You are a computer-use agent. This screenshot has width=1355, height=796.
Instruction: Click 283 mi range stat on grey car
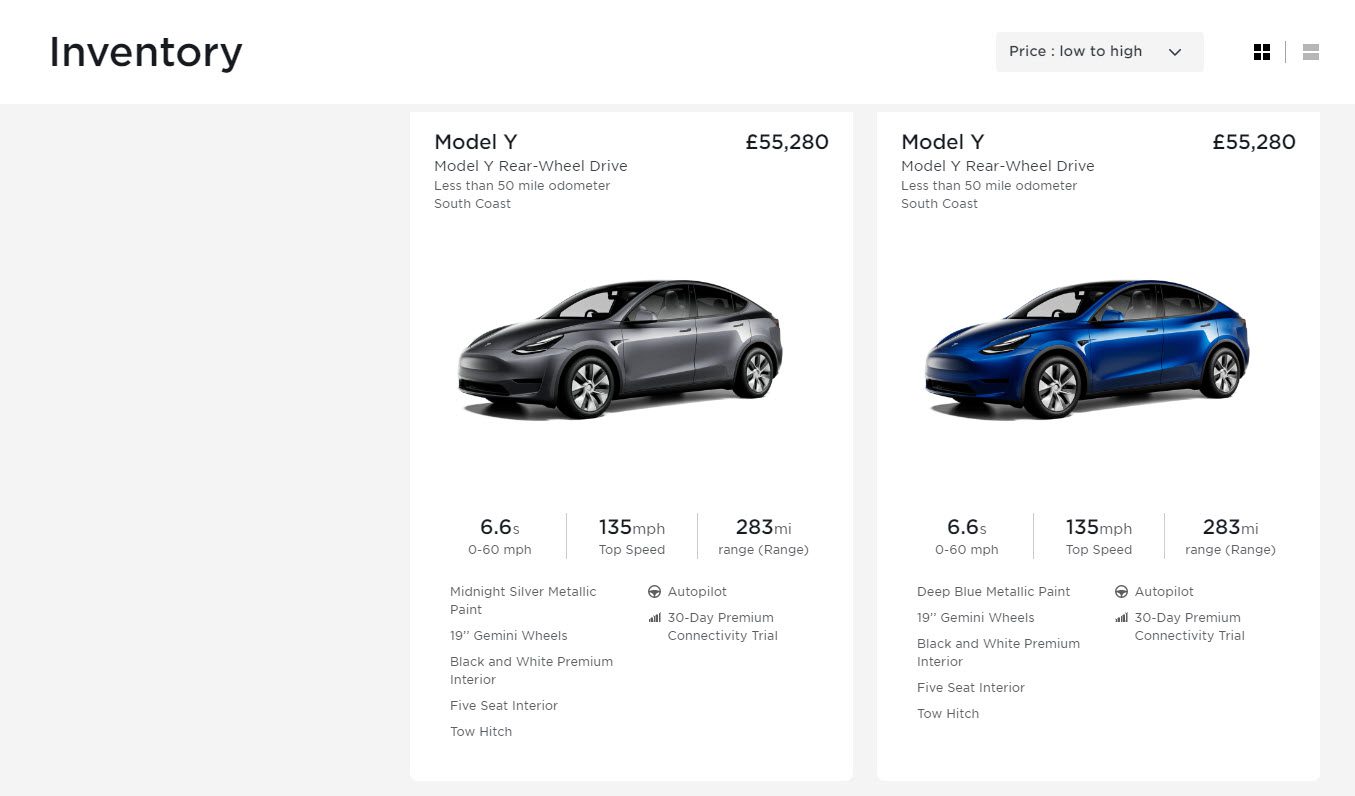763,536
